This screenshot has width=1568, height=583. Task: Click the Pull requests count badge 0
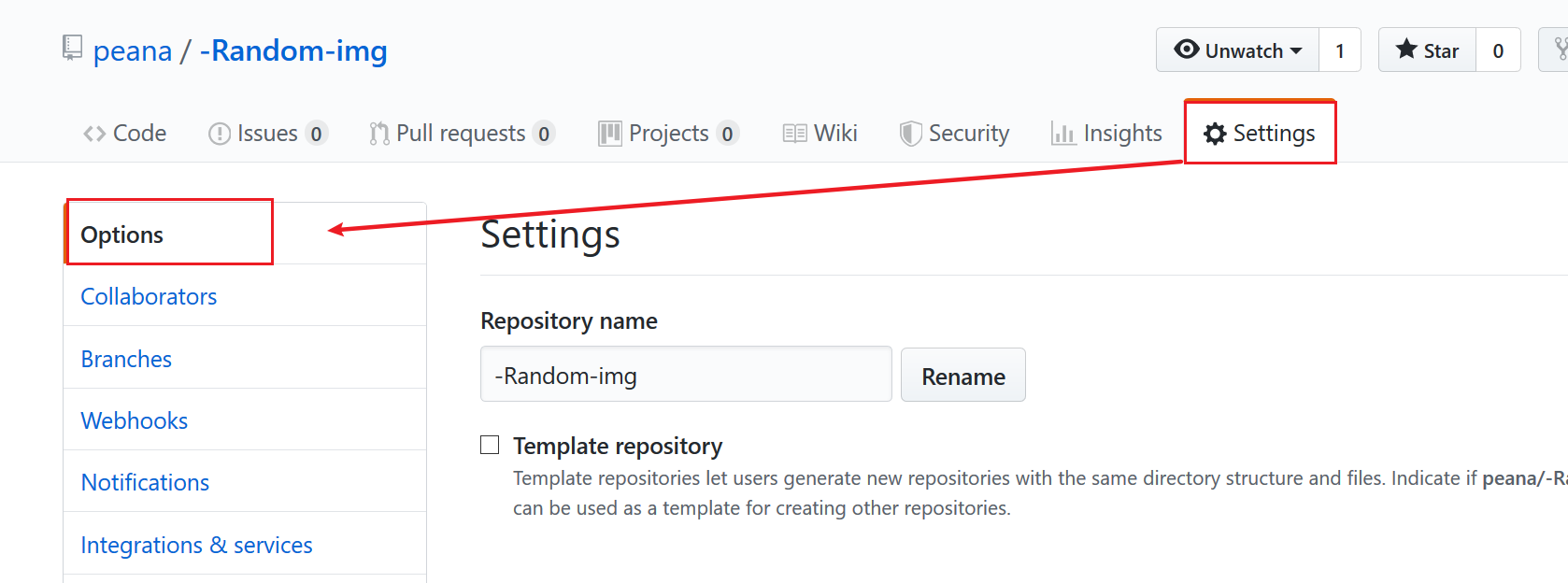pos(544,135)
